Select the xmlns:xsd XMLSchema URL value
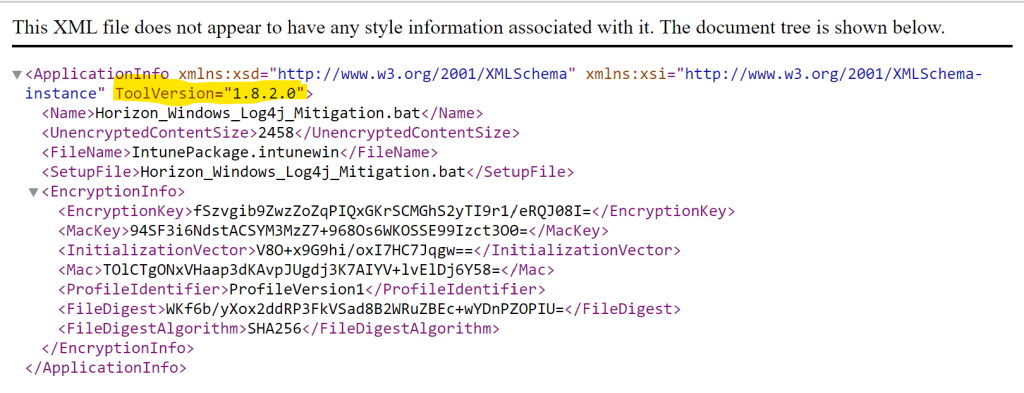1024x393 pixels. click(423, 74)
